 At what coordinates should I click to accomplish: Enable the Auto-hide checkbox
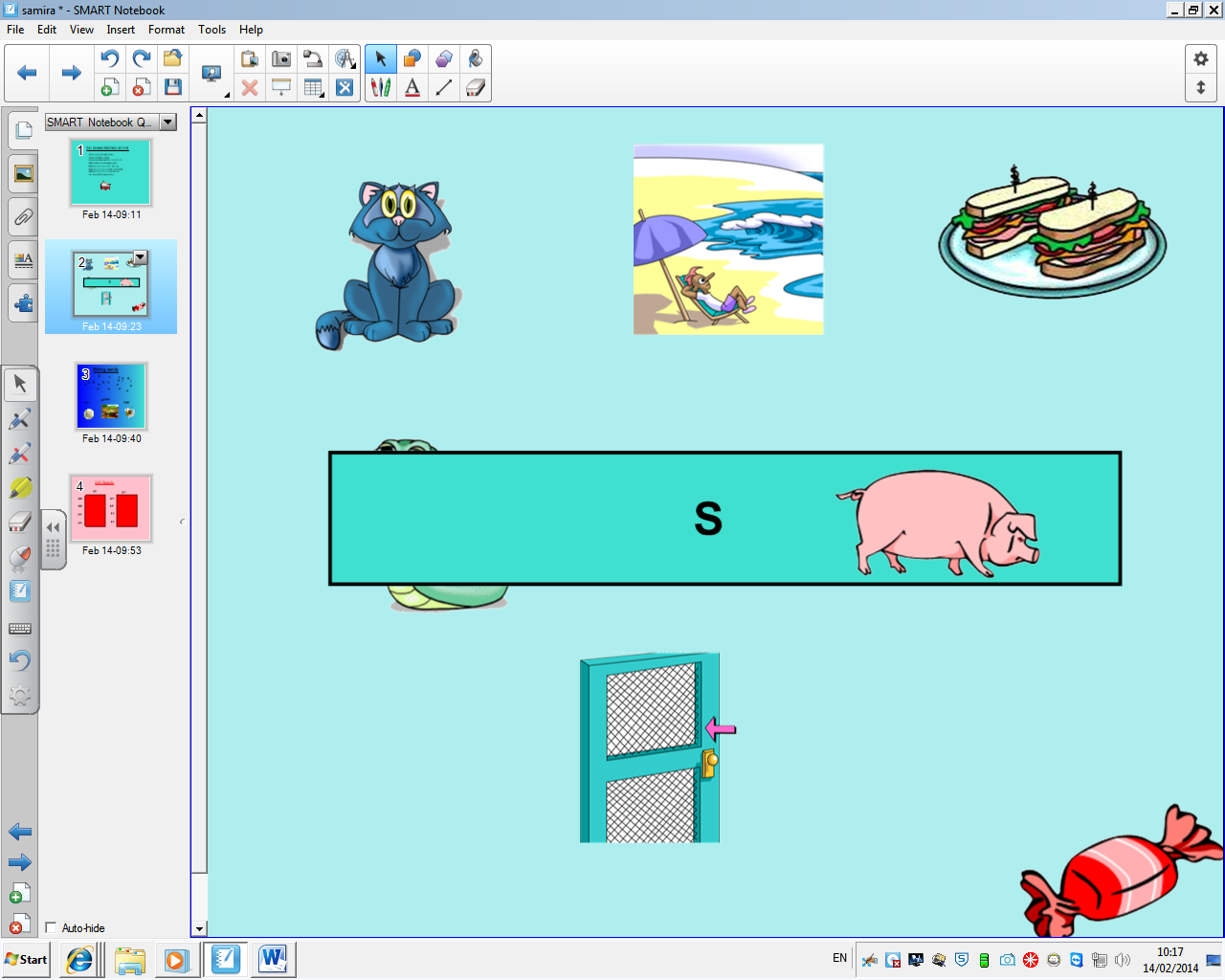click(51, 927)
